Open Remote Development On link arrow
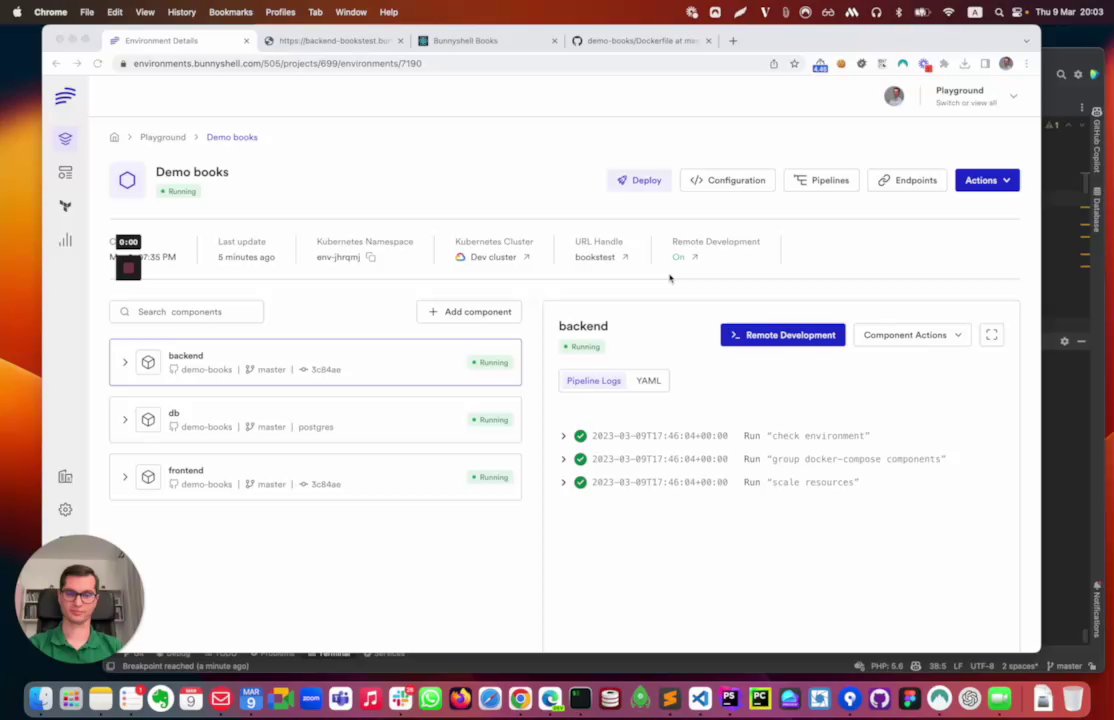The height and width of the screenshot is (720, 1114). pyautogui.click(x=695, y=257)
